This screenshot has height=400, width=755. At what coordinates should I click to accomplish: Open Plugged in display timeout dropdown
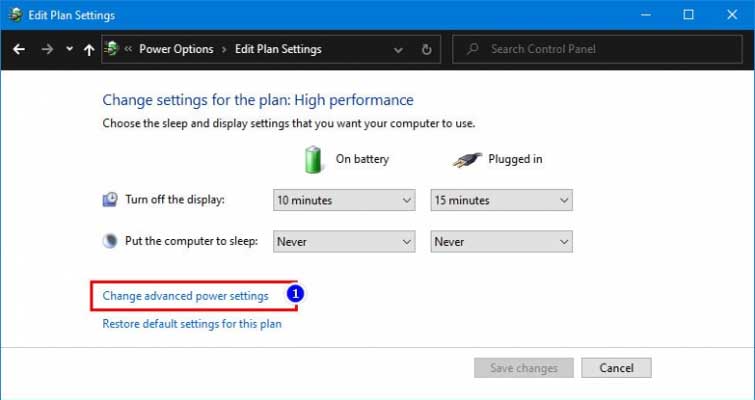point(502,200)
